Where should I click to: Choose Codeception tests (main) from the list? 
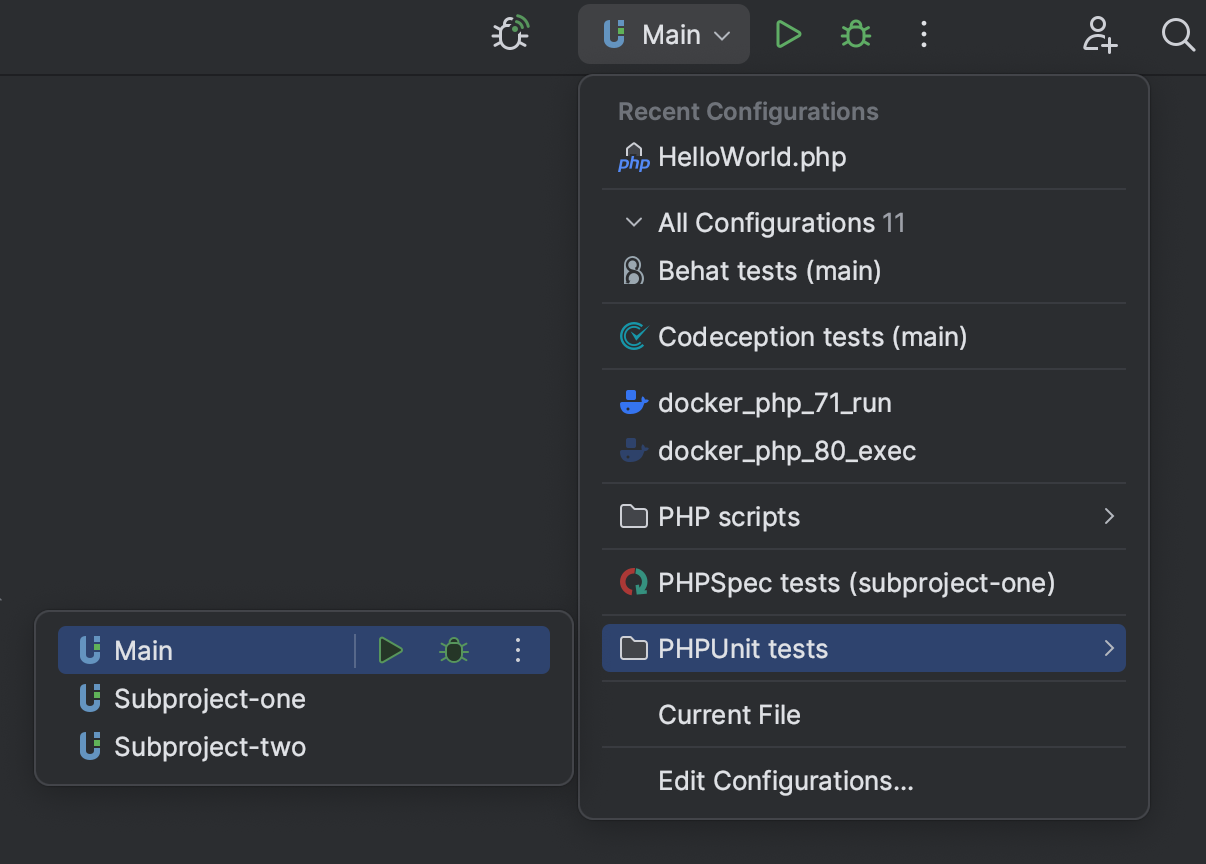click(x=811, y=337)
